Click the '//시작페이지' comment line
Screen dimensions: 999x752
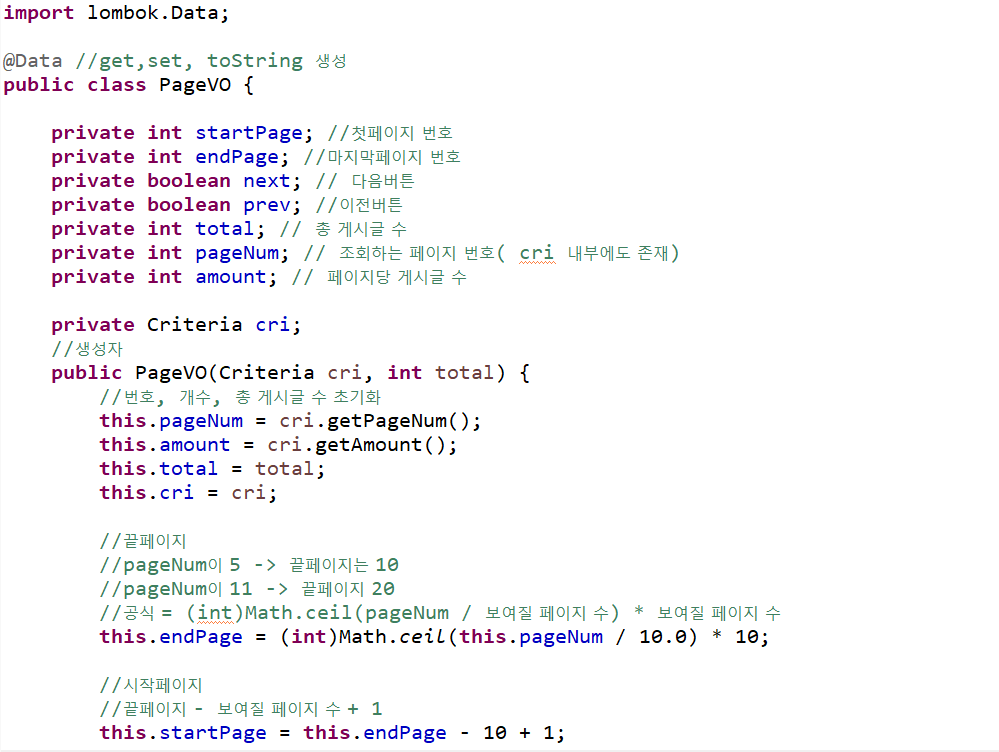pyautogui.click(x=150, y=685)
